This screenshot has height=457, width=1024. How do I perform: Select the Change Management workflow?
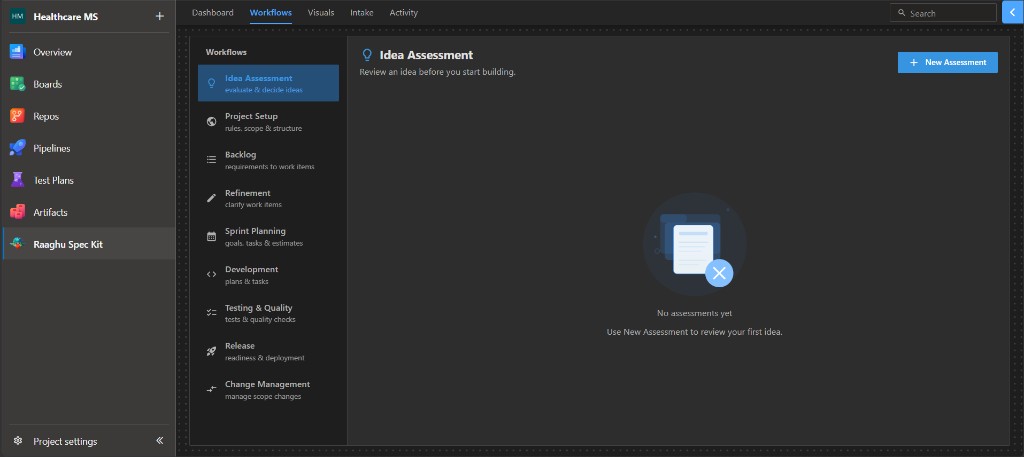click(268, 389)
